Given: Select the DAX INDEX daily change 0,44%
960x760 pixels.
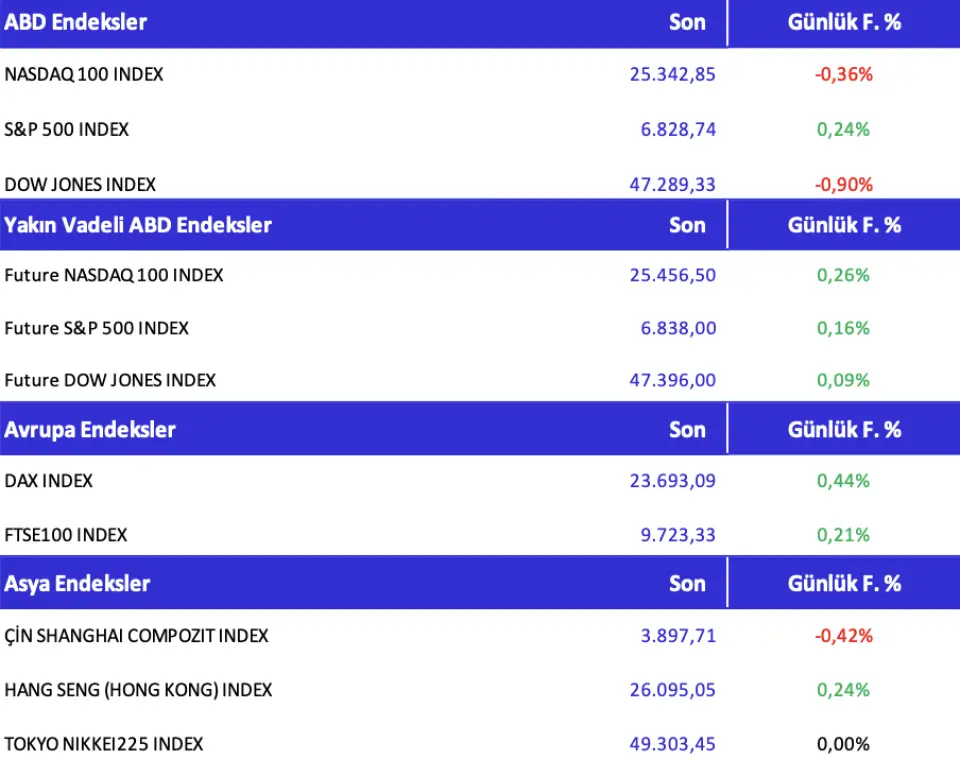Looking at the screenshot, I should click(x=843, y=481).
